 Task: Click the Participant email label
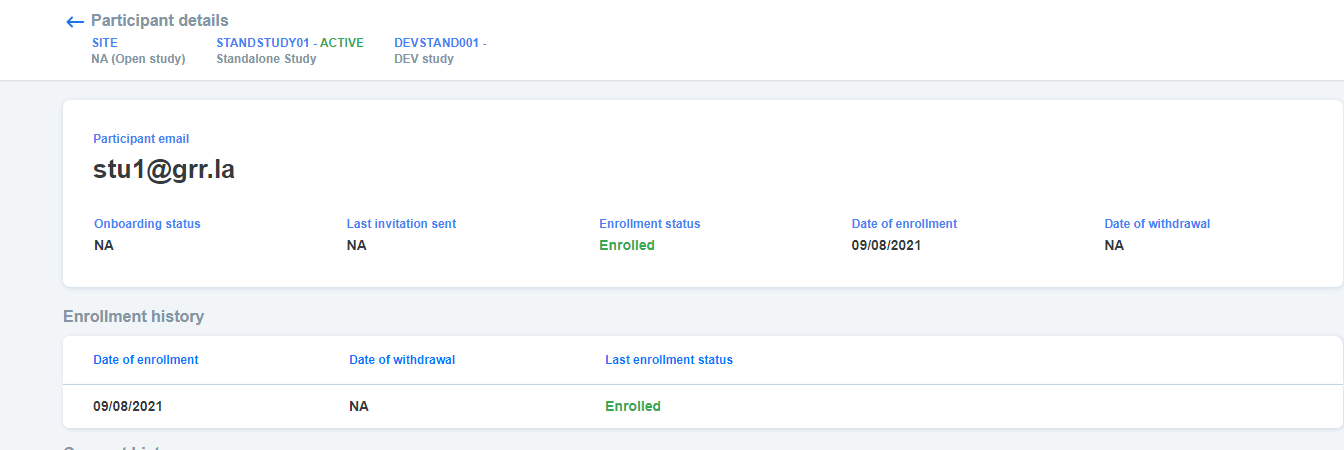click(141, 139)
